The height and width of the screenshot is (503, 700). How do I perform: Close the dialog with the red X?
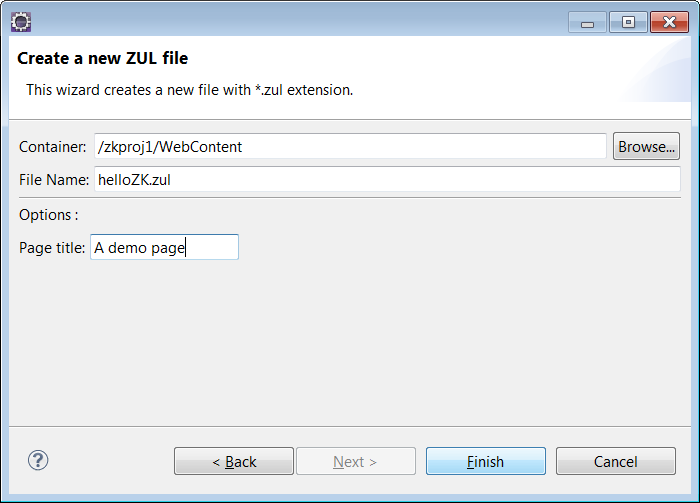click(x=669, y=22)
